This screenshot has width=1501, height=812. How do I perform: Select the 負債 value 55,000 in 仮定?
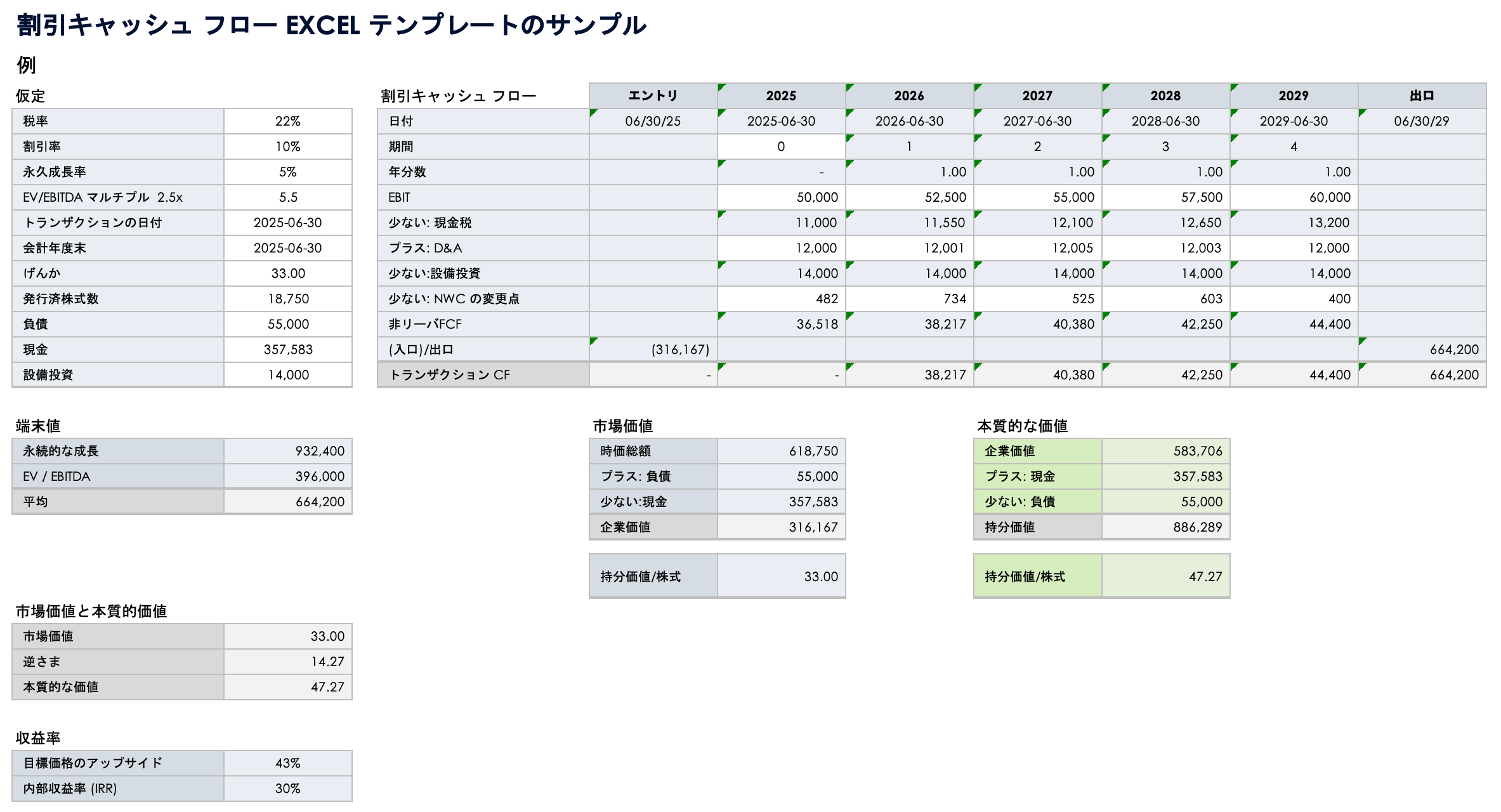coord(288,324)
